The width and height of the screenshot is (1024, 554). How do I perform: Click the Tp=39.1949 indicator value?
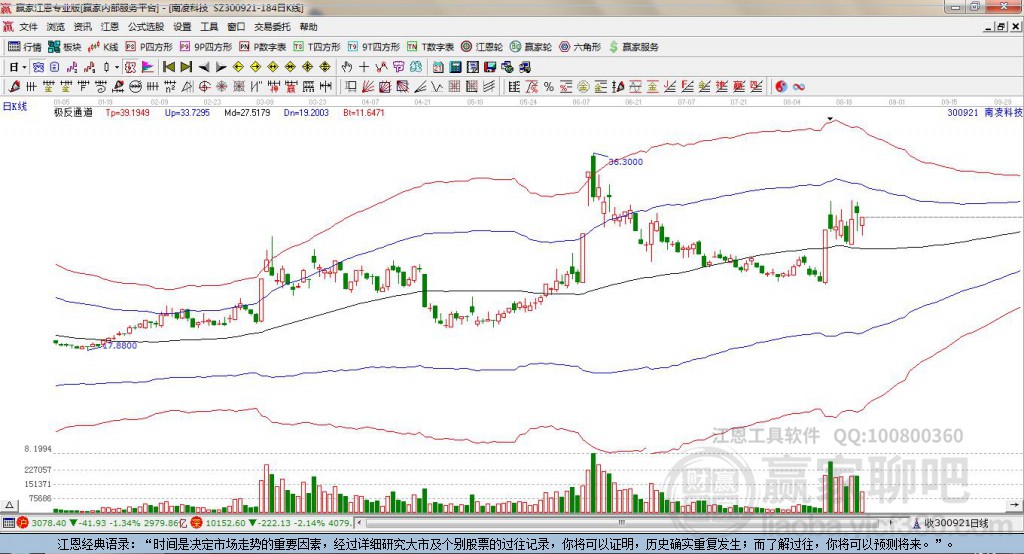[127, 112]
